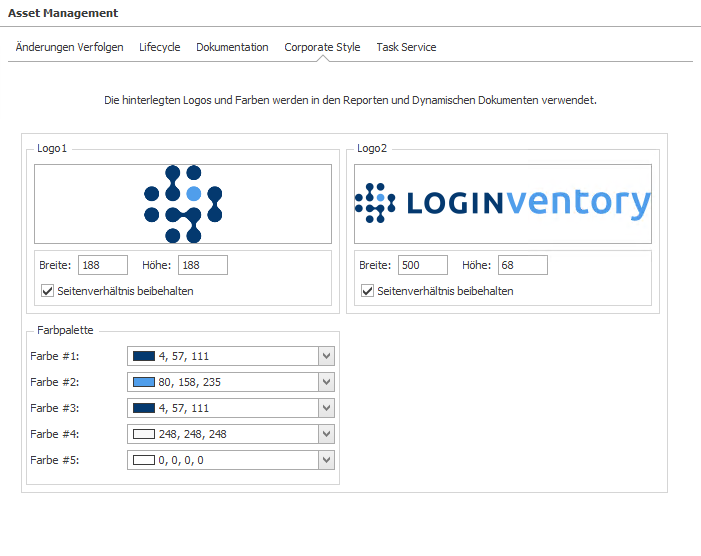The height and width of the screenshot is (556, 701).
Task: Click the light gray Farbe #4 swatch
Action: pos(144,434)
